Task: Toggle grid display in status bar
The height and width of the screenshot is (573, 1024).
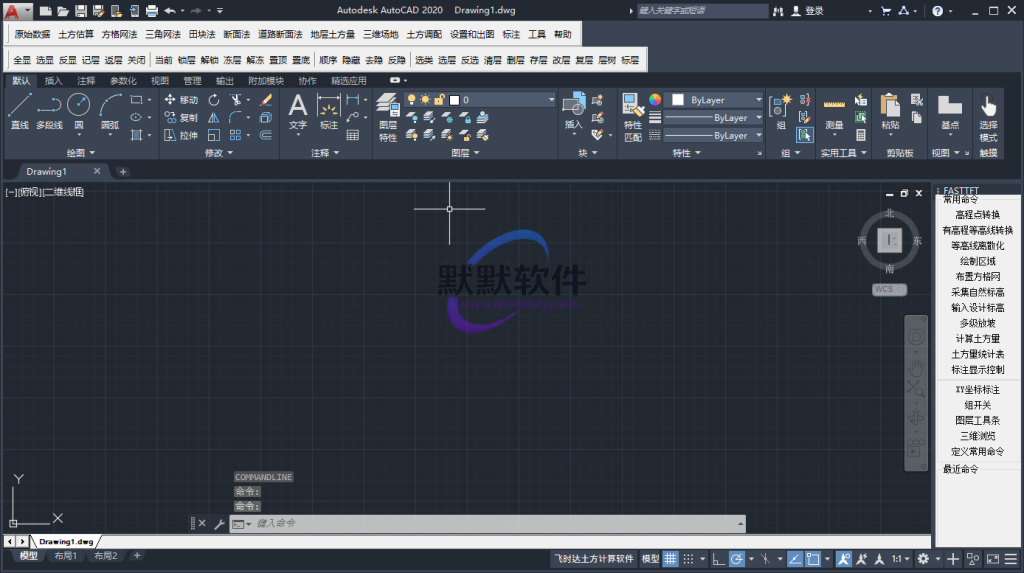Action: pos(671,559)
